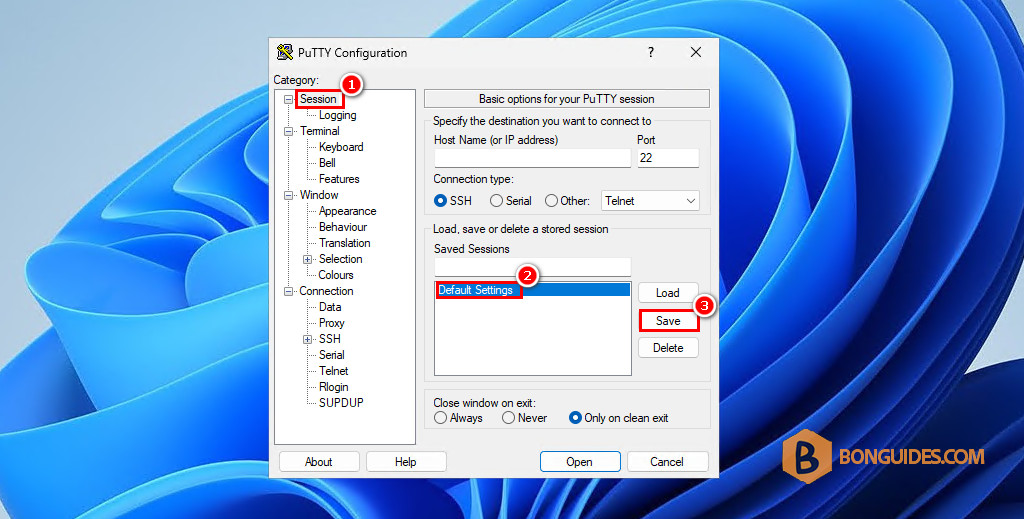1024x519 pixels.
Task: Select the Colours category
Action: pyautogui.click(x=336, y=275)
